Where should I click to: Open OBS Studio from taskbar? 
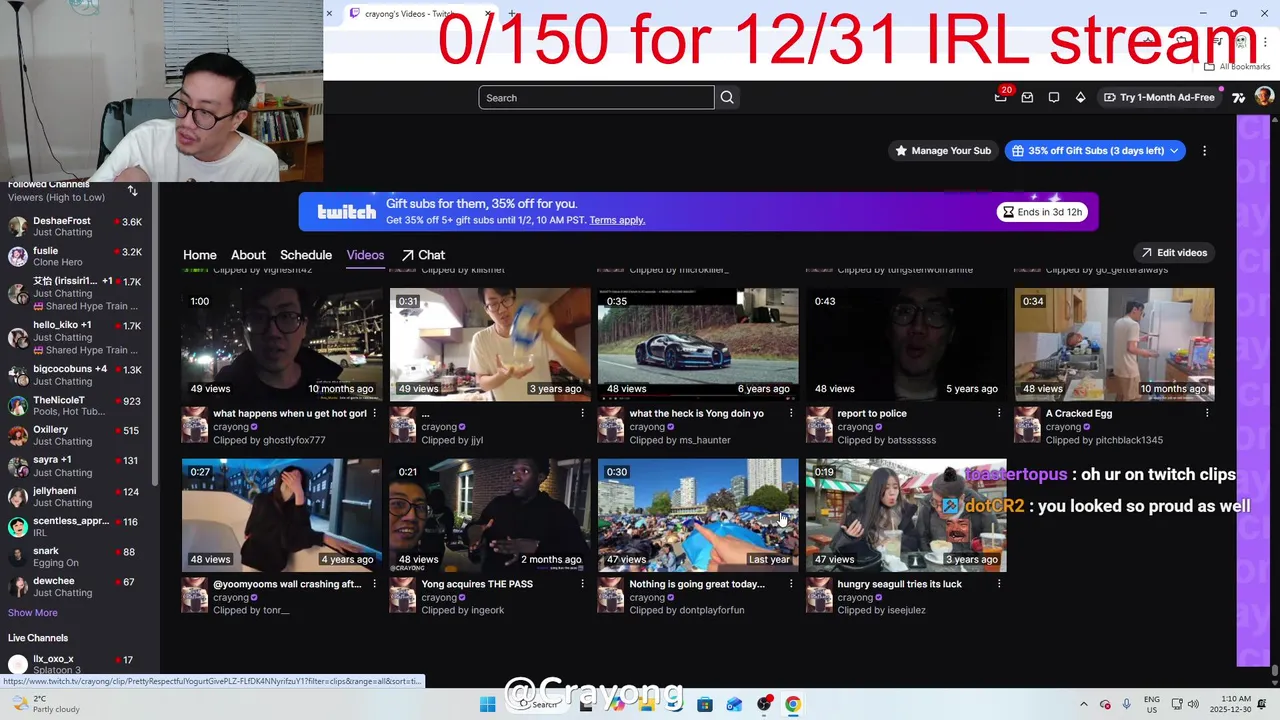764,704
